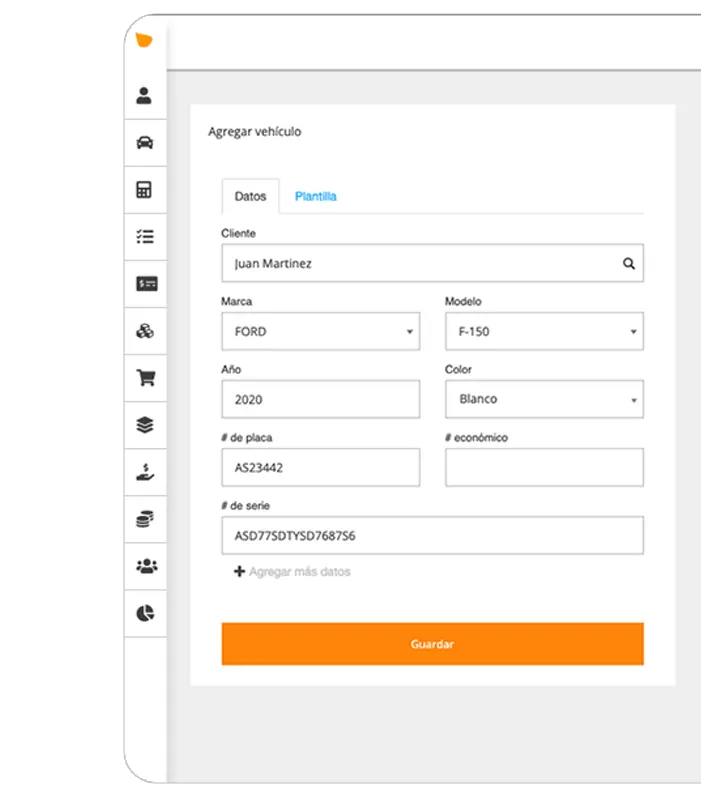Click the search magnifier in Cliente field
The image size is (701, 800).
(x=629, y=263)
